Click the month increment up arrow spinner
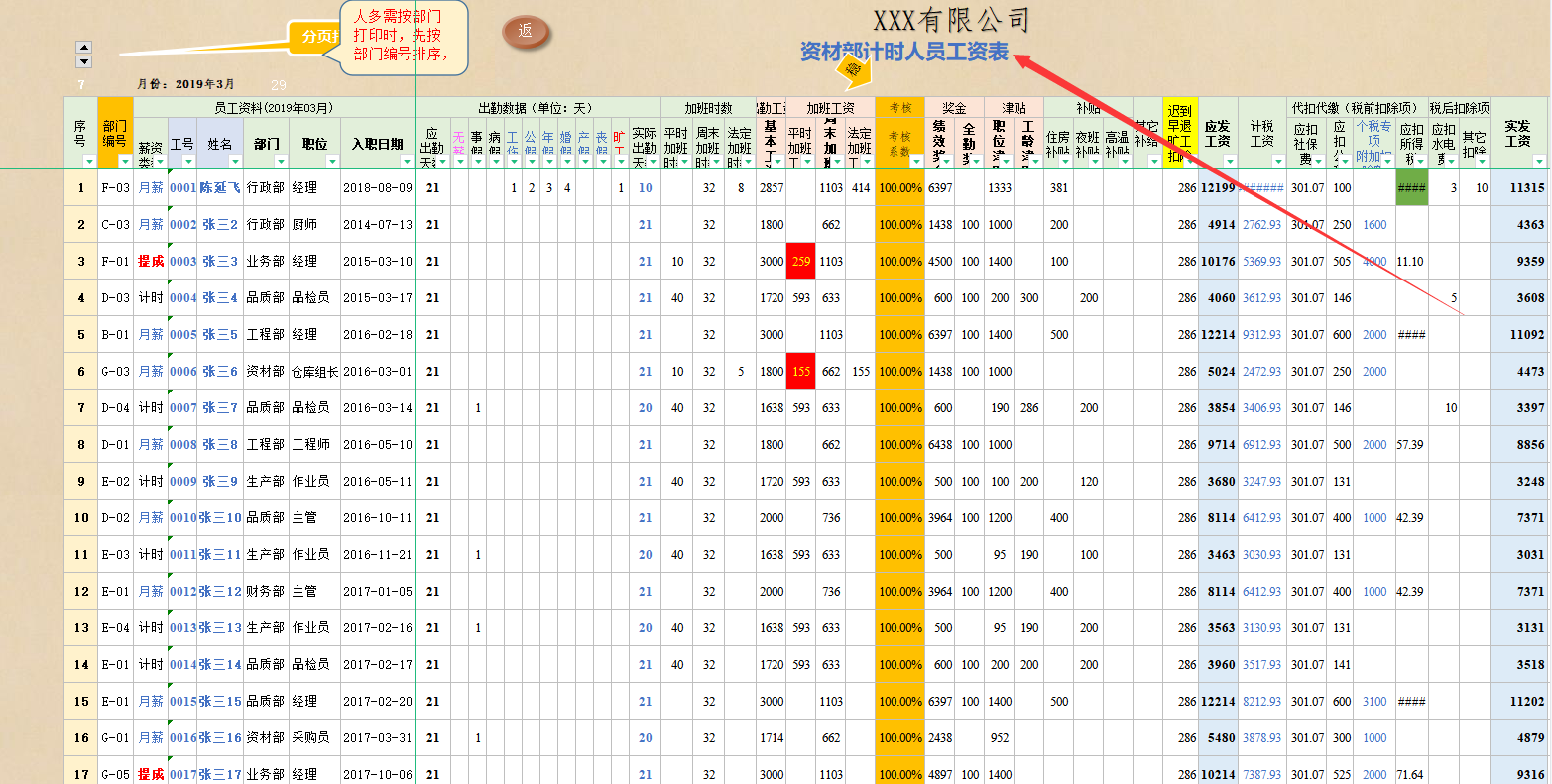 [84, 46]
